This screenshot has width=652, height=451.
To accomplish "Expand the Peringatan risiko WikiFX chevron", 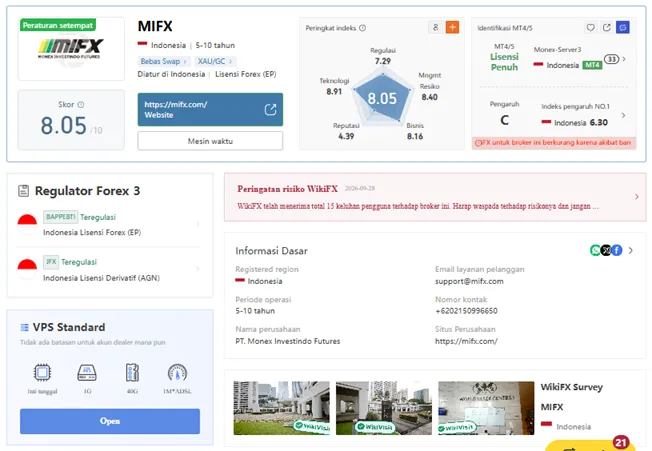I will coord(637,197).
